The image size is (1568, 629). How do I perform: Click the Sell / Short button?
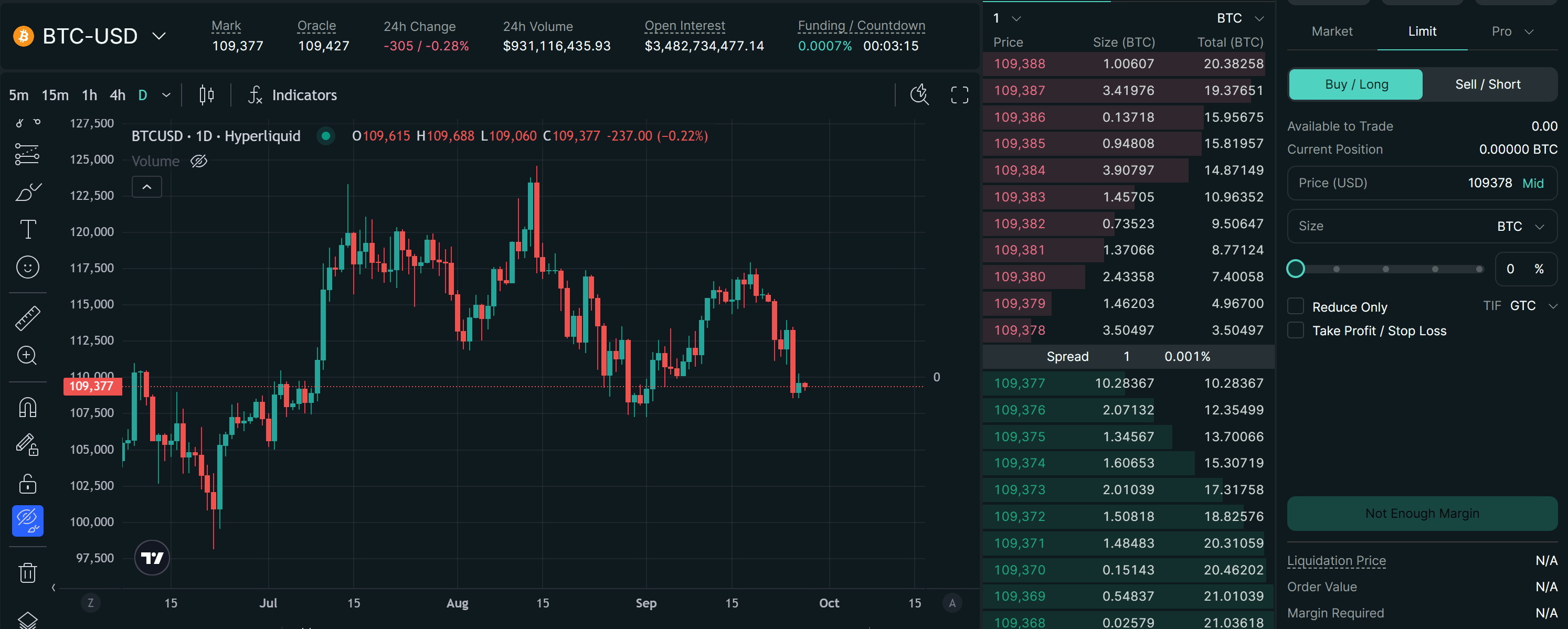click(x=1487, y=84)
